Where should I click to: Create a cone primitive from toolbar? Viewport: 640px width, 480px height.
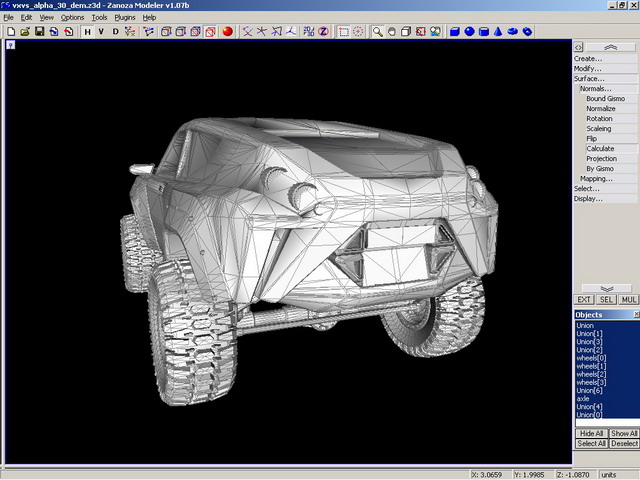pos(498,31)
